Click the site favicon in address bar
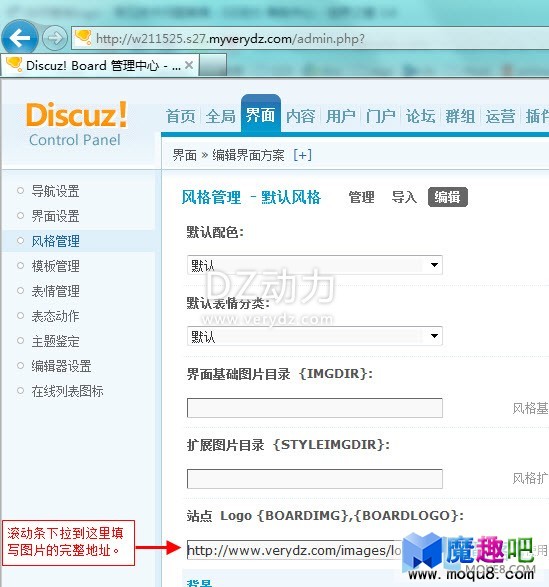The image size is (549, 587). [83, 38]
